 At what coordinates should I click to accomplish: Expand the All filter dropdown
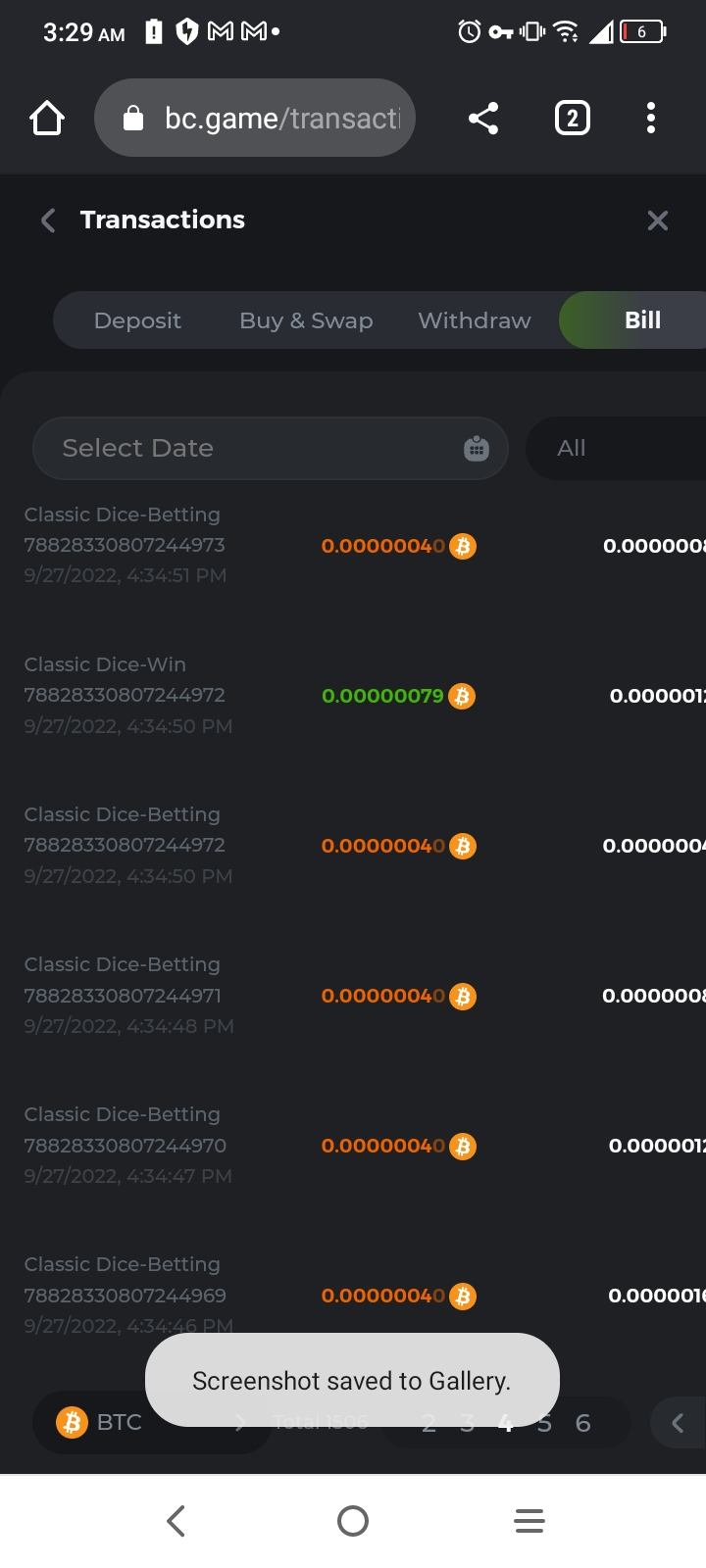coord(618,449)
